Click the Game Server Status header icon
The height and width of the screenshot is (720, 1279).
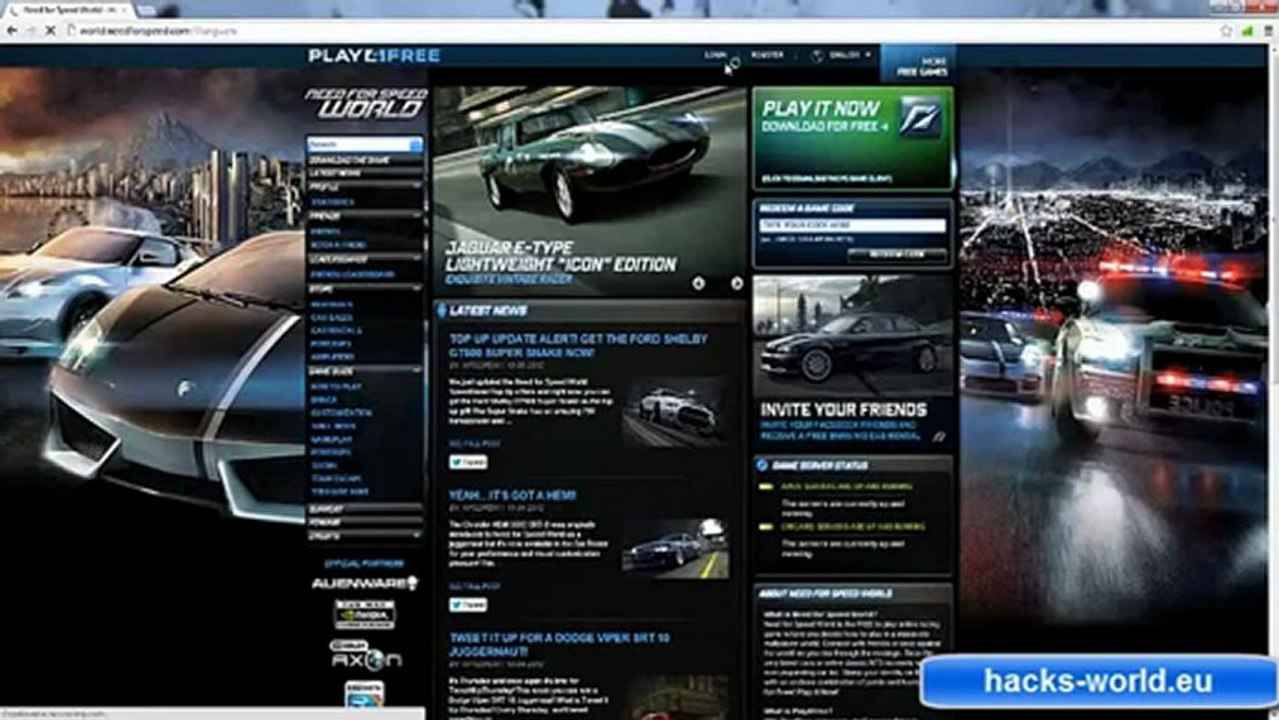(762, 465)
